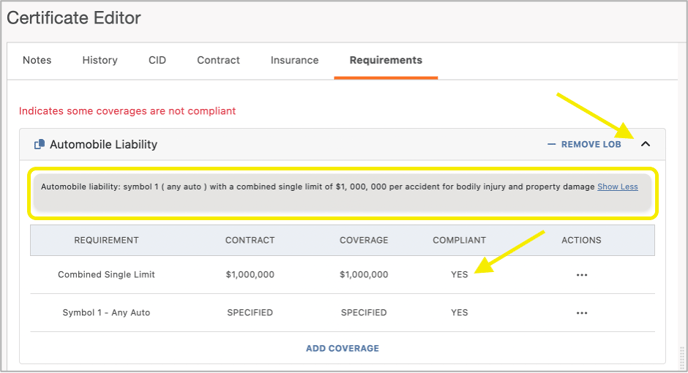This screenshot has height=373, width=688.
Task: Click the minus icon beside Remove LOB
Action: pyautogui.click(x=552, y=144)
